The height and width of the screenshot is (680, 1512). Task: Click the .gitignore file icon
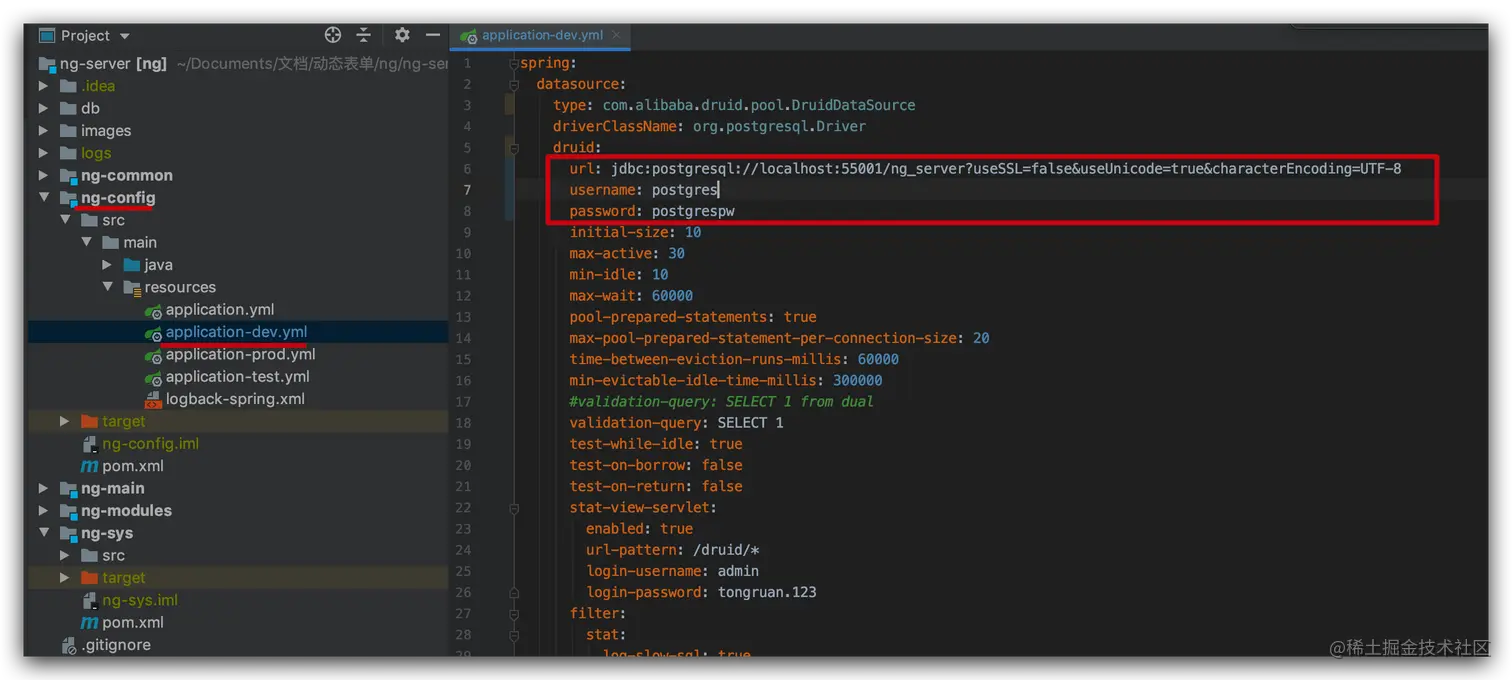[68, 646]
